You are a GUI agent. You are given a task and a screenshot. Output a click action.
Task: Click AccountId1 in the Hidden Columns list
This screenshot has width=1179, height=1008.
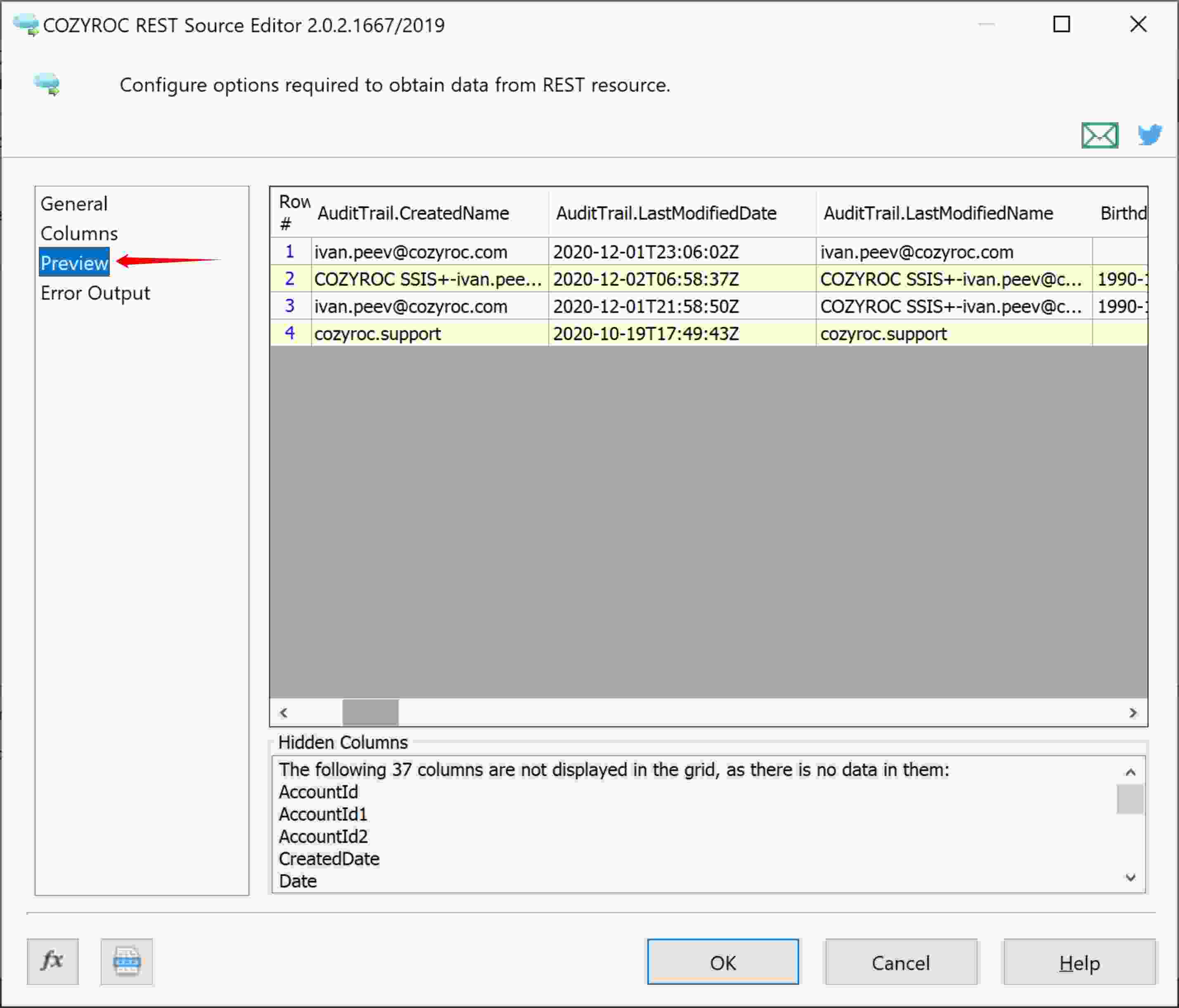(323, 814)
